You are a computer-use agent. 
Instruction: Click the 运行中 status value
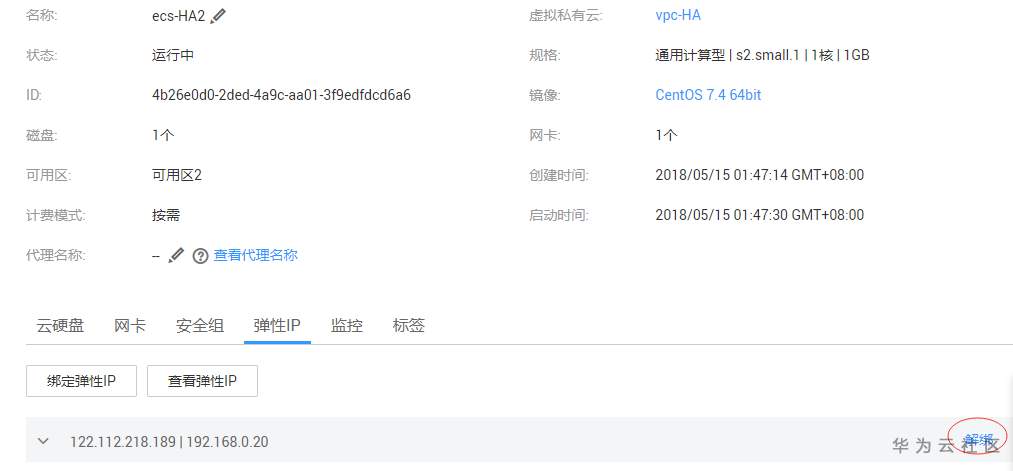pyautogui.click(x=172, y=55)
